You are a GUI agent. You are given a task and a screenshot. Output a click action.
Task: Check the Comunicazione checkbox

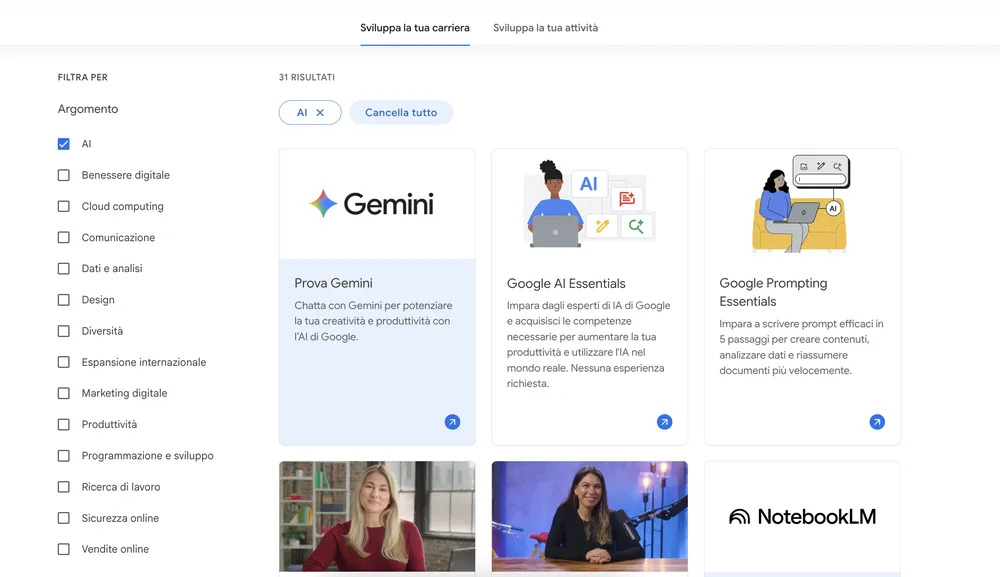(64, 237)
